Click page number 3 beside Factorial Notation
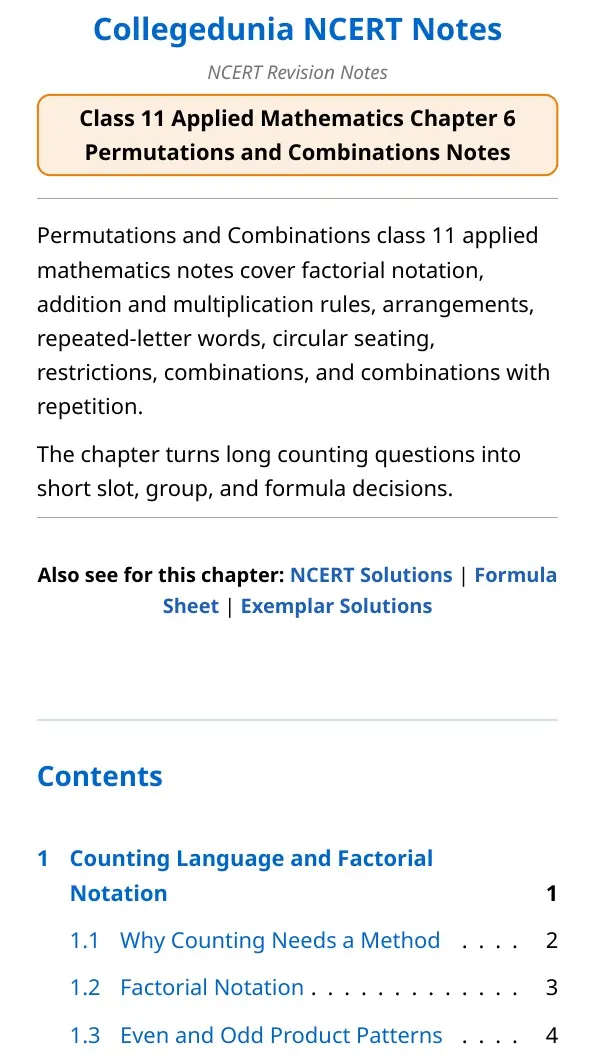The image size is (596, 1061). 551,987
